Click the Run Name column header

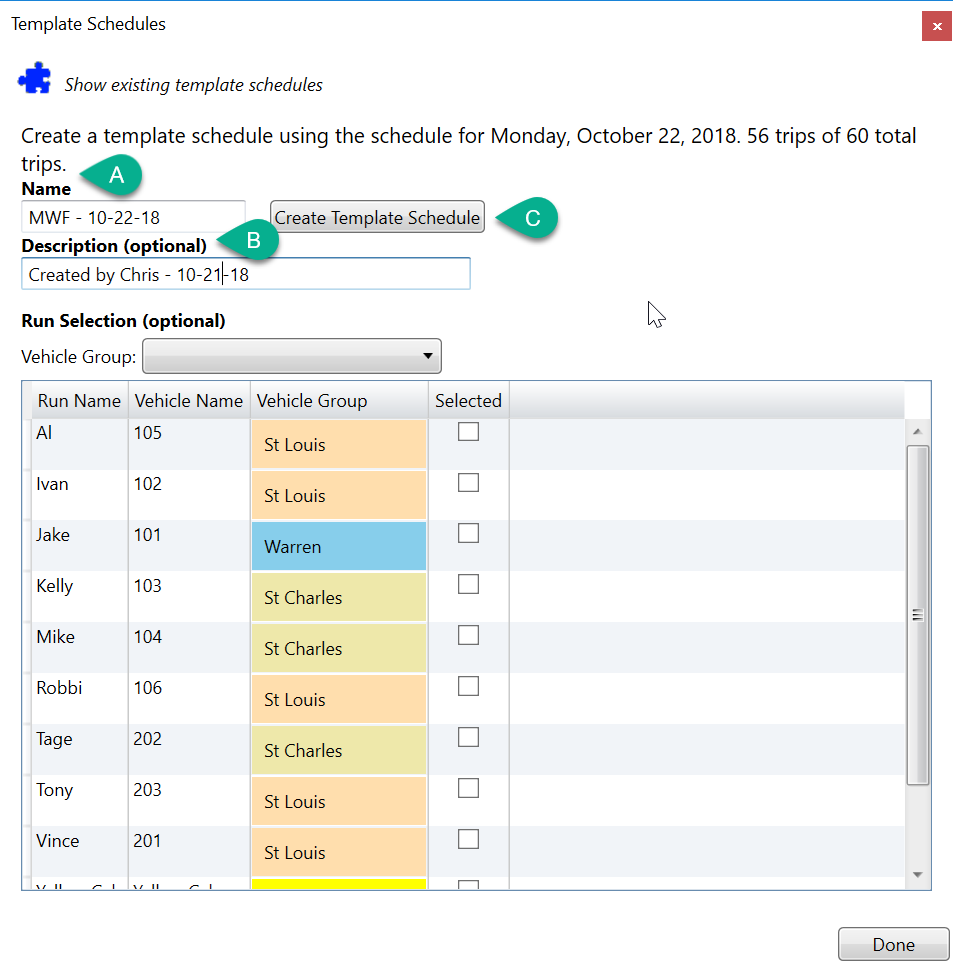click(78, 399)
